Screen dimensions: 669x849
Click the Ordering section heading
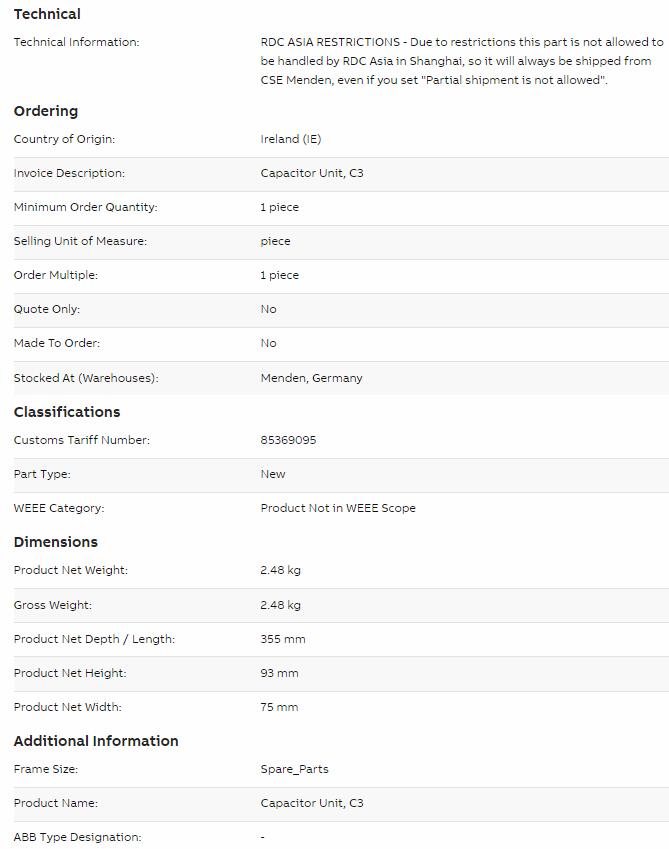click(46, 111)
